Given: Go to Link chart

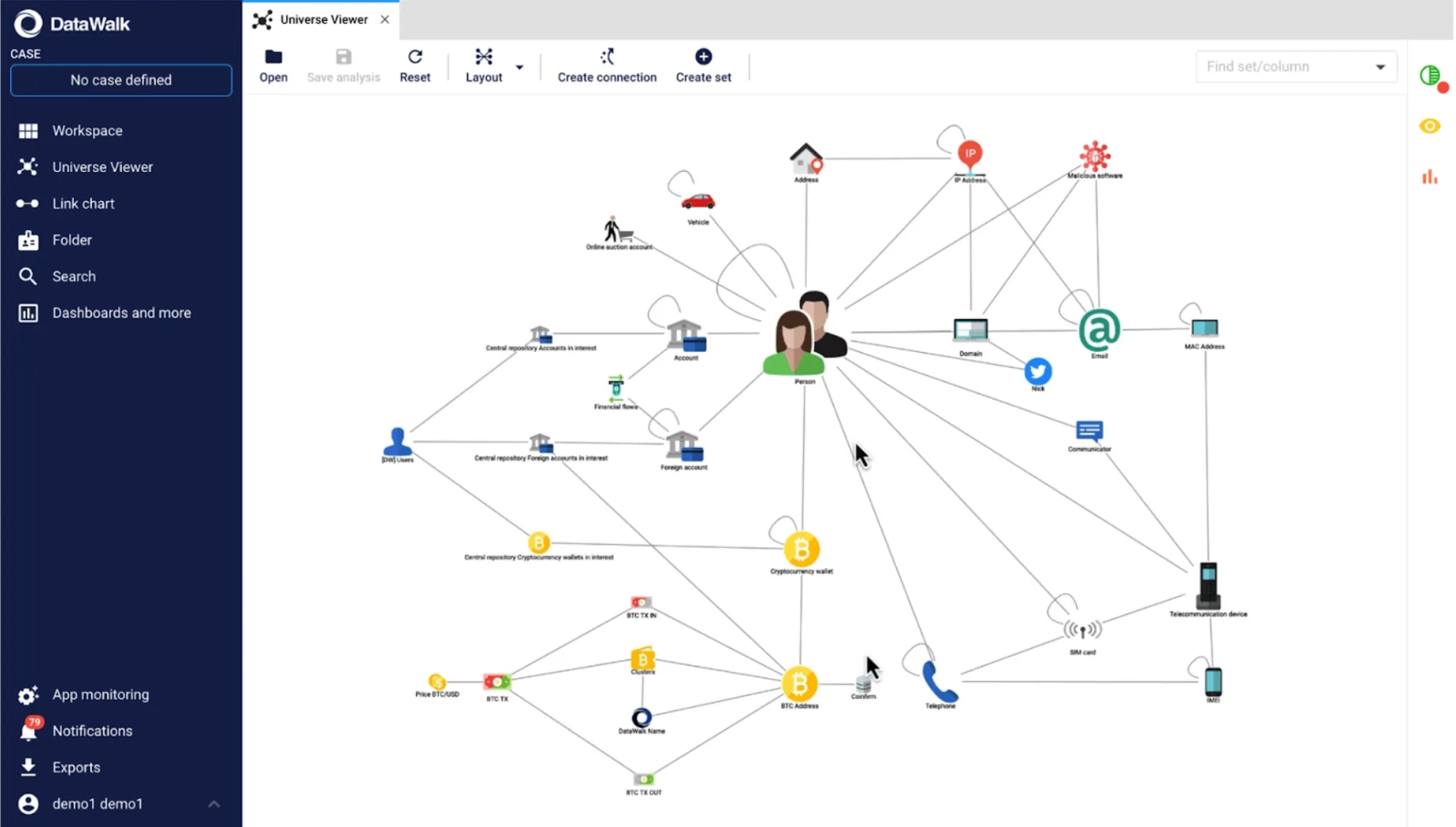Looking at the screenshot, I should (x=83, y=203).
